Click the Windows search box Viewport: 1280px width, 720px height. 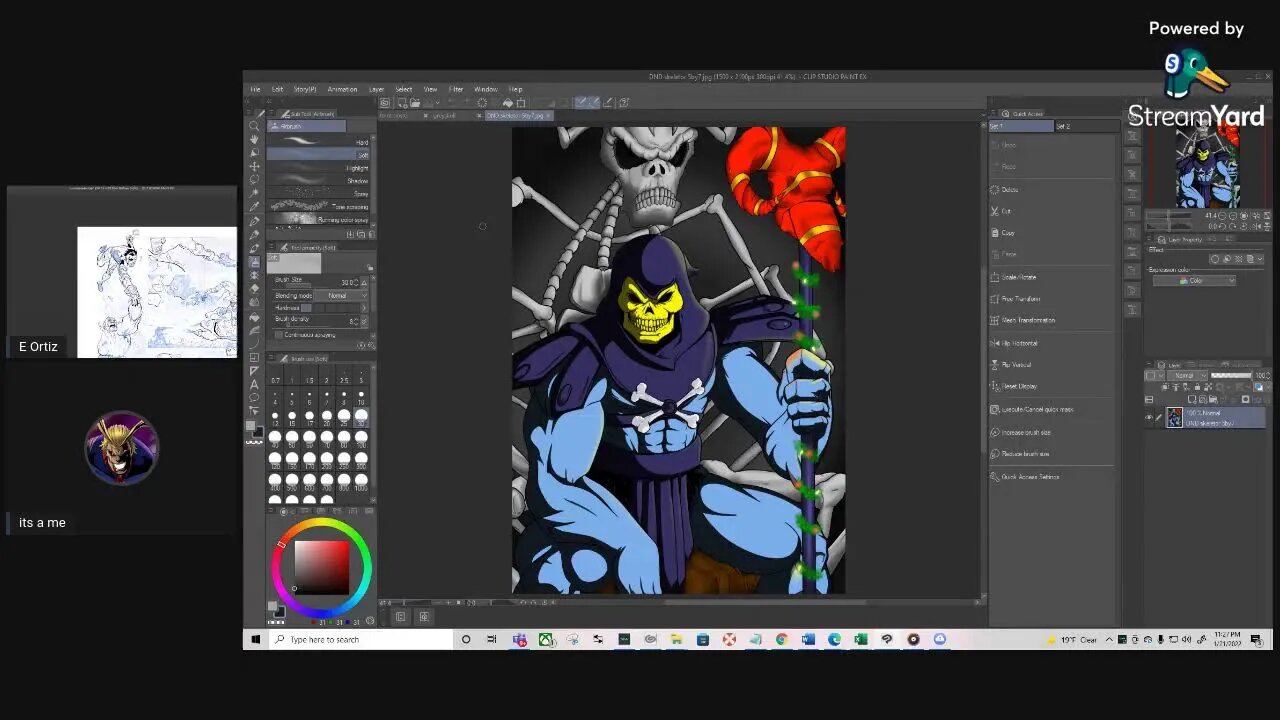pos(362,639)
